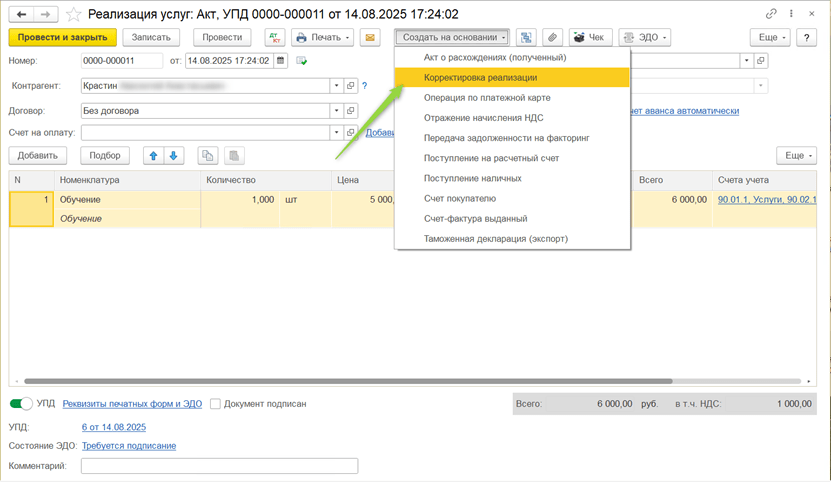Open the Требуется подписание link
The width and height of the screenshot is (831, 482).
click(129, 446)
